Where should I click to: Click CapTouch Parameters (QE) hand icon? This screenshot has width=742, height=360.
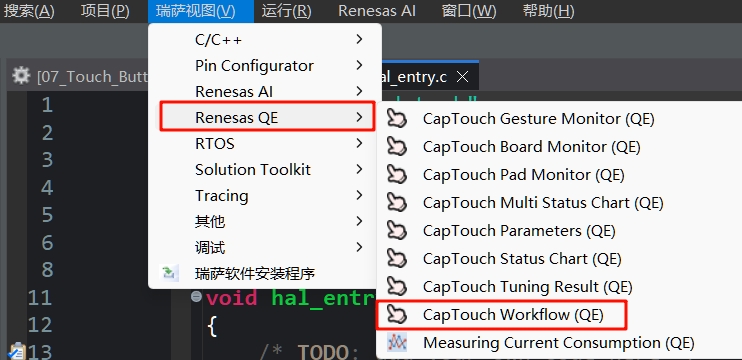[x=397, y=230]
